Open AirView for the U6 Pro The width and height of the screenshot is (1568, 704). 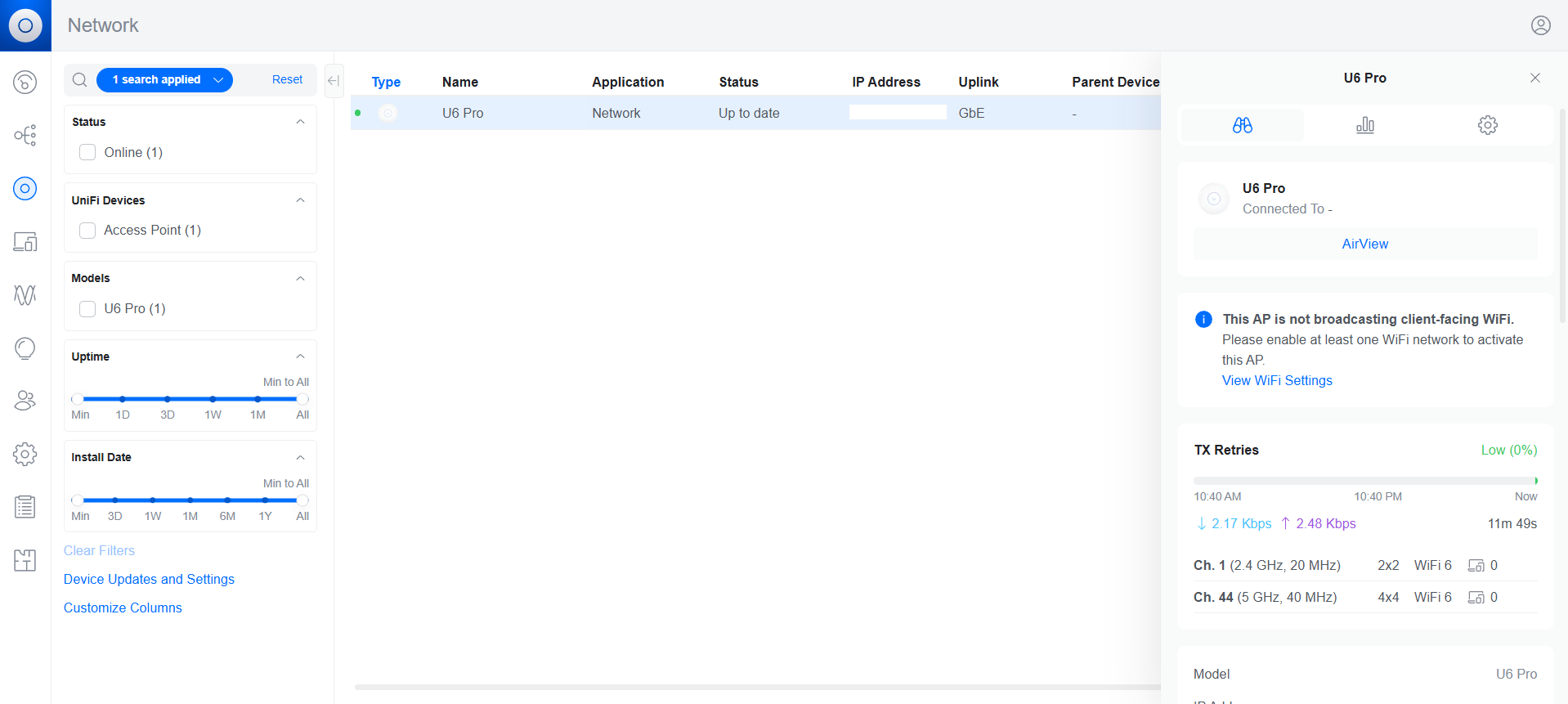[x=1365, y=244]
